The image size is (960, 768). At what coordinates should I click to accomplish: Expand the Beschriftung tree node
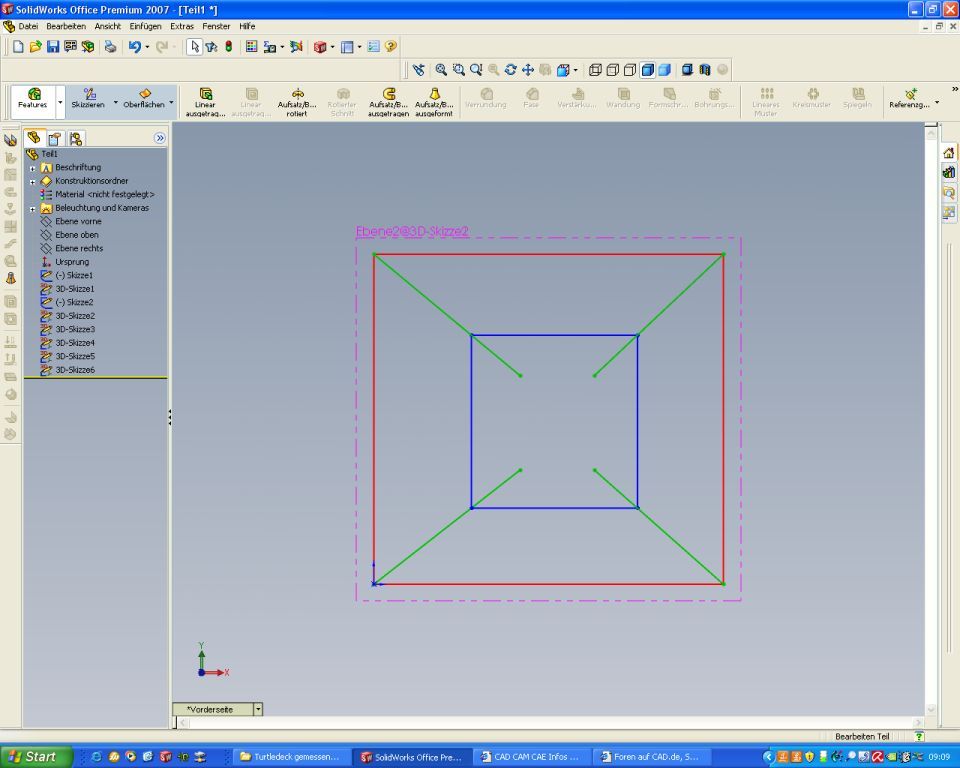pos(32,168)
